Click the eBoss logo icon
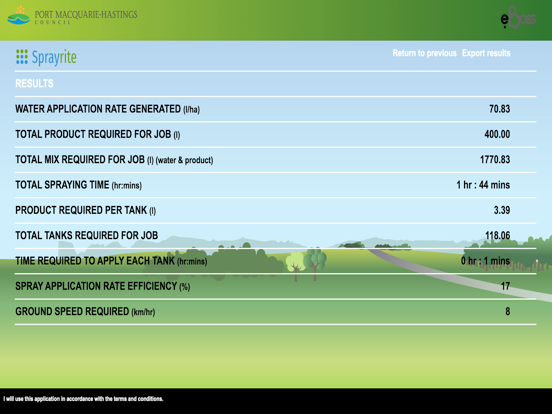 [x=518, y=17]
